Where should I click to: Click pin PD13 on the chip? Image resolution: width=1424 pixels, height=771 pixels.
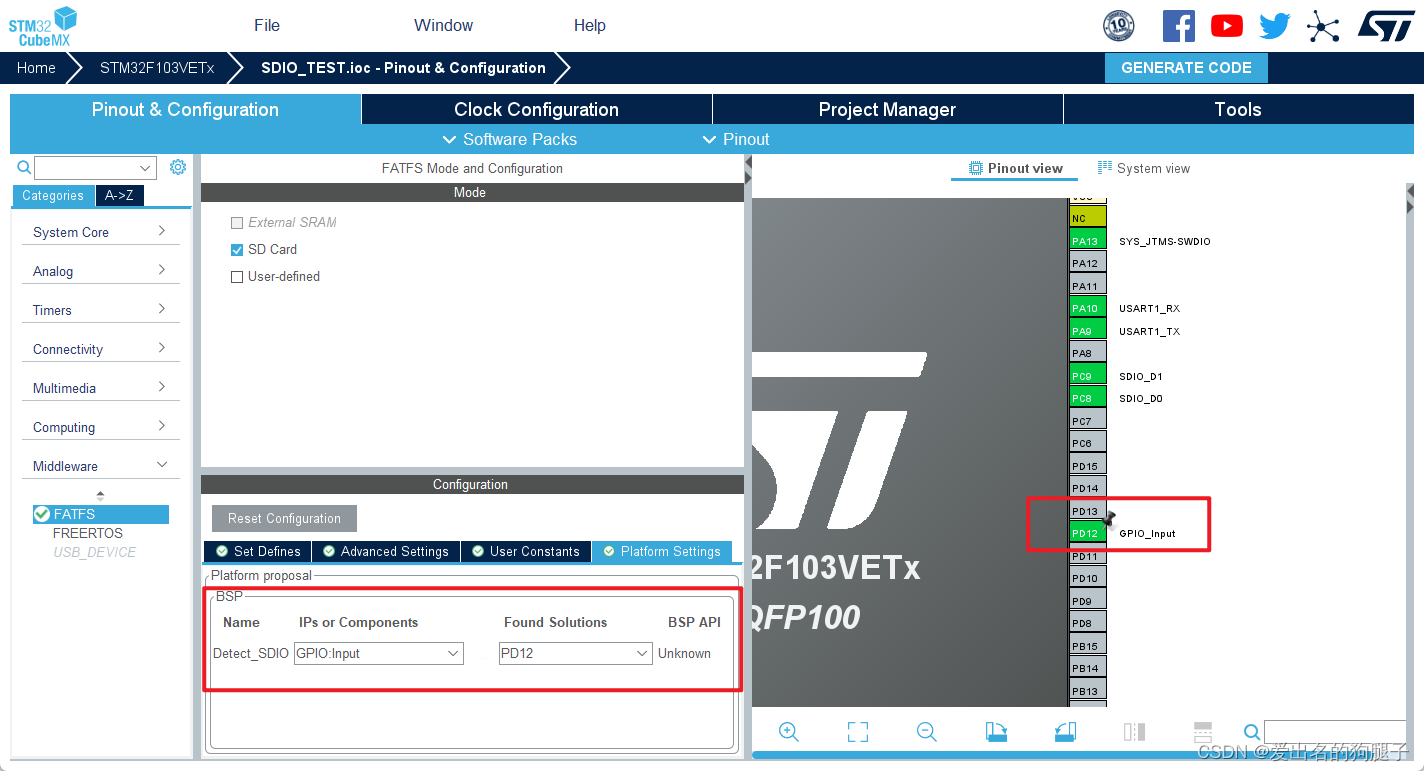coord(1087,511)
